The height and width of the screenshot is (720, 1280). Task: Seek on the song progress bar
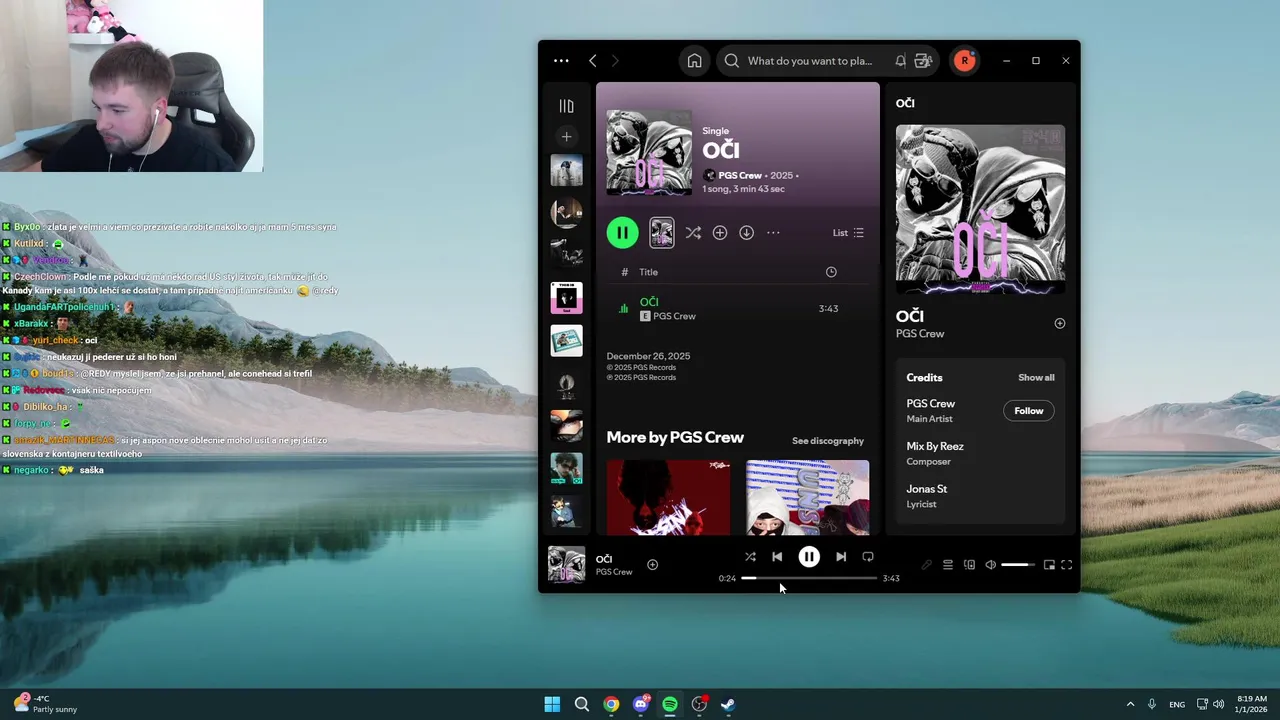[x=809, y=578]
